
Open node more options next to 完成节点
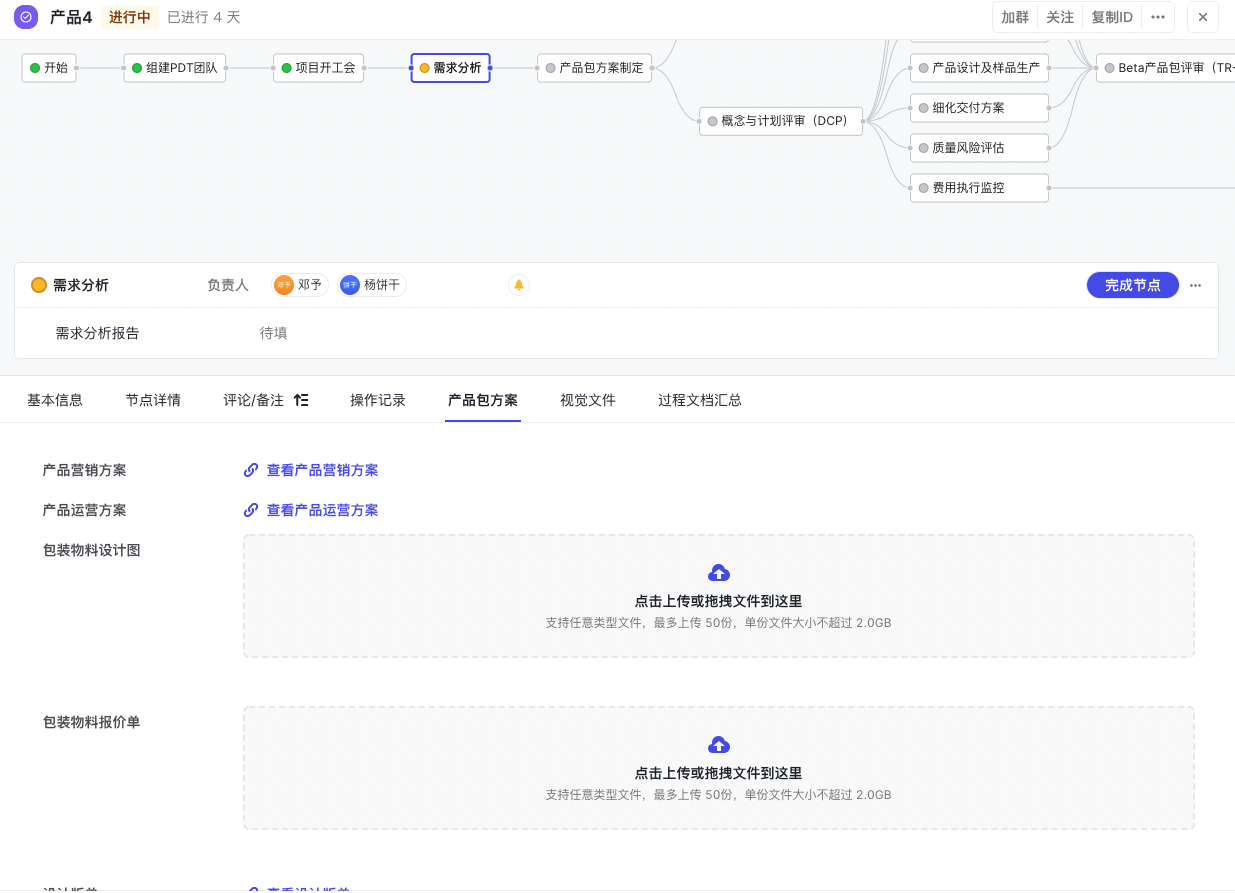click(1195, 285)
